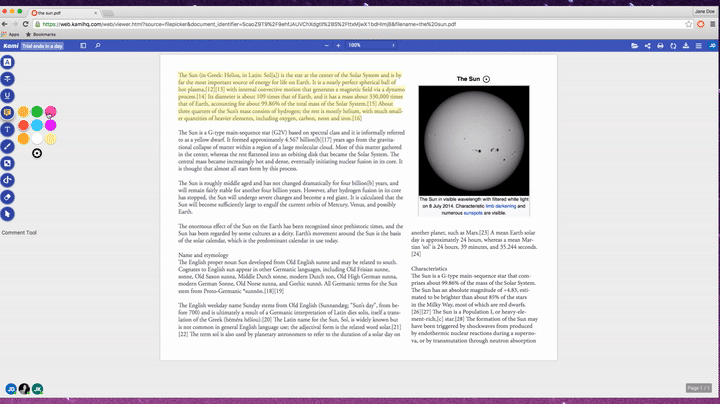Select the Drawing pen tool
720x404 pixels.
[8, 146]
